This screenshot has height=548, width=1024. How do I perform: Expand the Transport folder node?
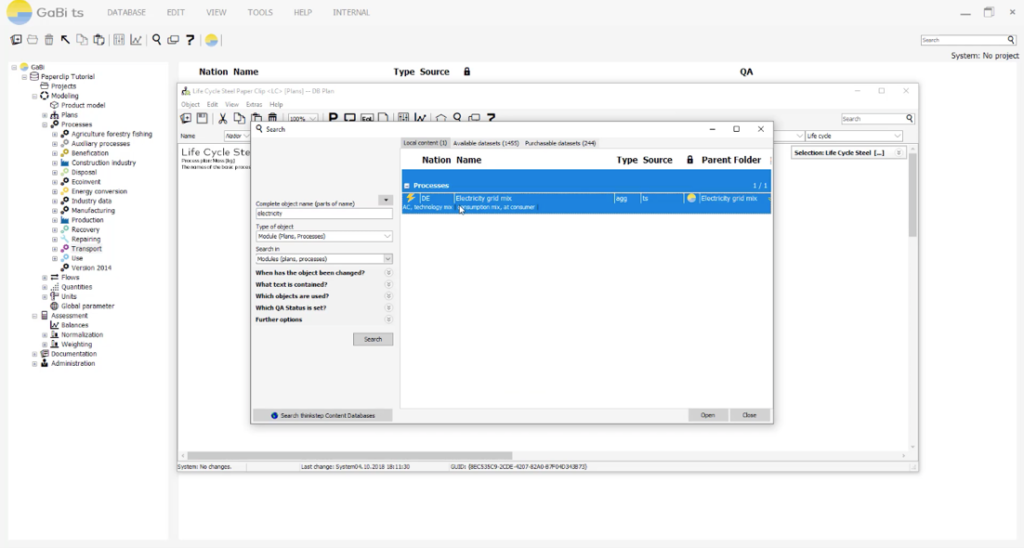click(55, 249)
